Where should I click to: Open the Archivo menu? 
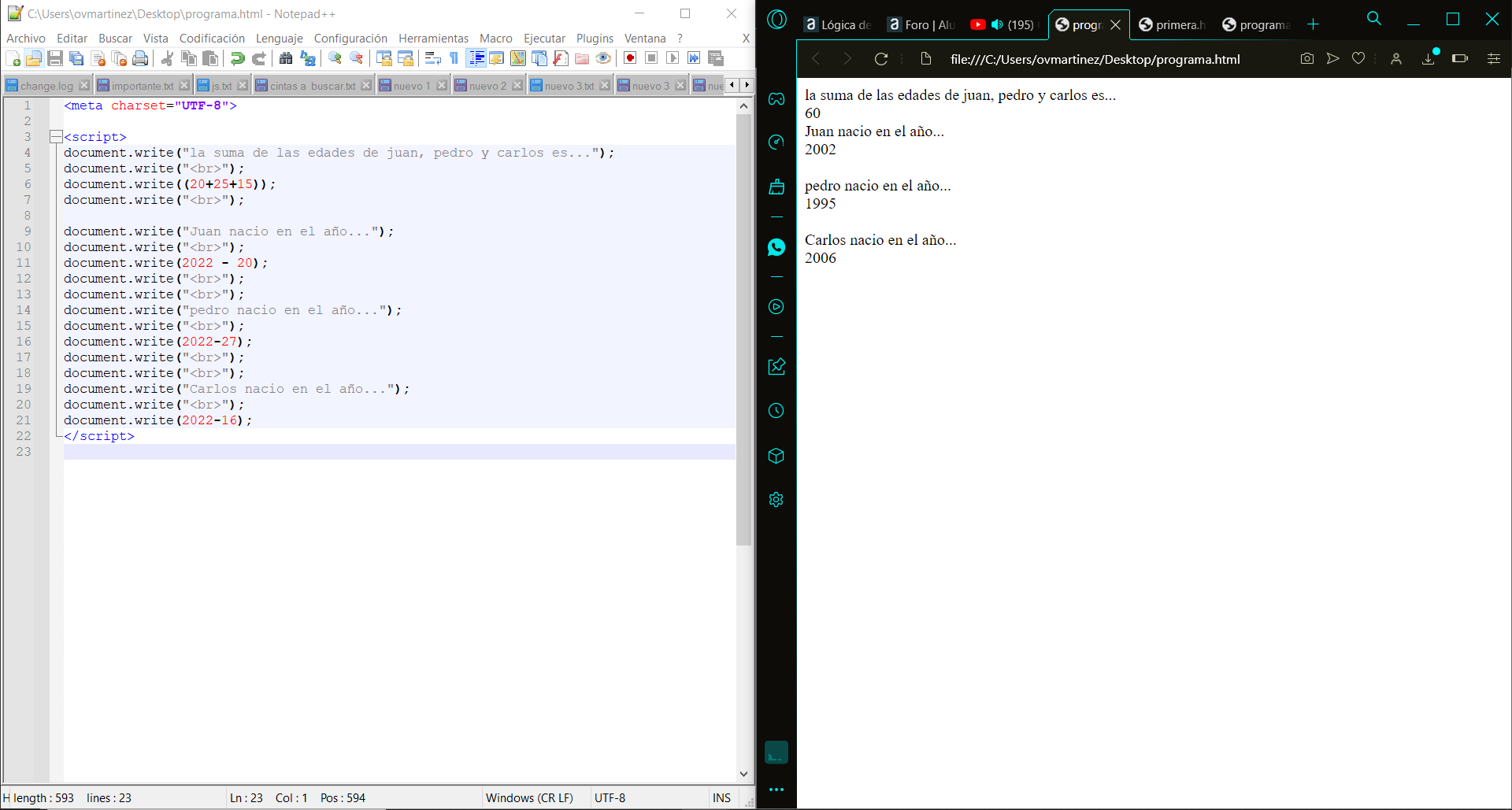pos(26,38)
